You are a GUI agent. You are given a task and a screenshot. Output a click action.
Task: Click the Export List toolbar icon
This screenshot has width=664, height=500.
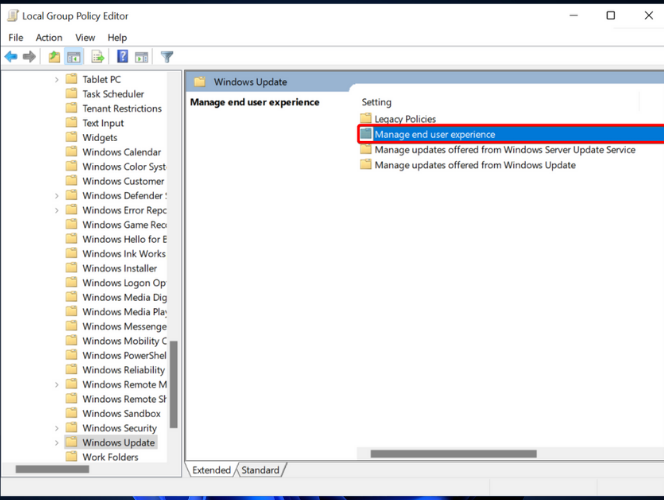(98, 57)
